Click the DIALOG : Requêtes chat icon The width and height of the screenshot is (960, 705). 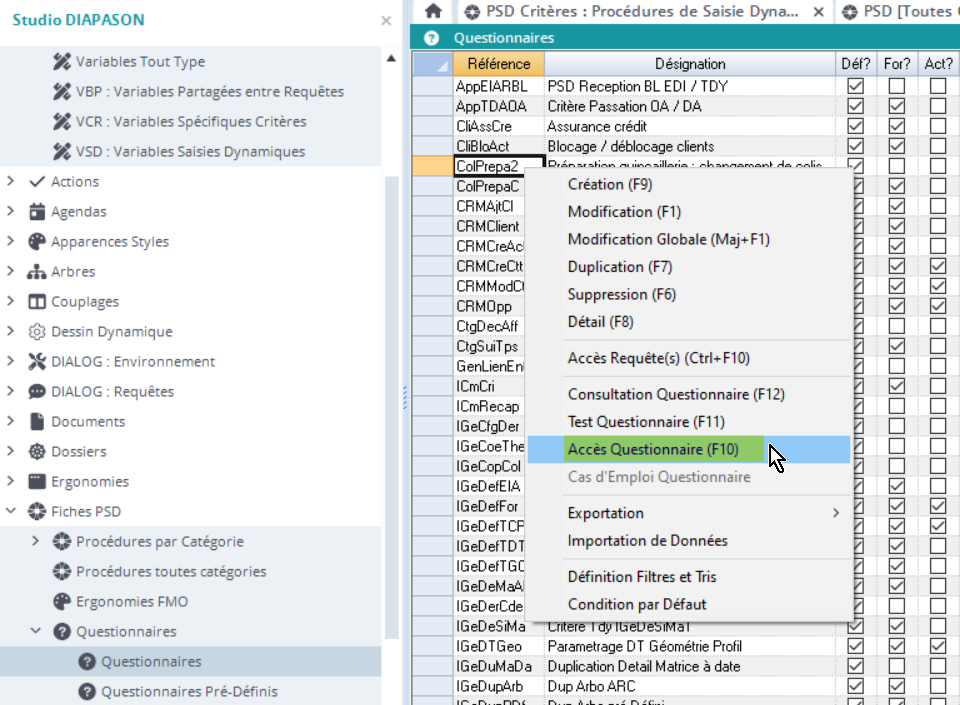coord(37,392)
